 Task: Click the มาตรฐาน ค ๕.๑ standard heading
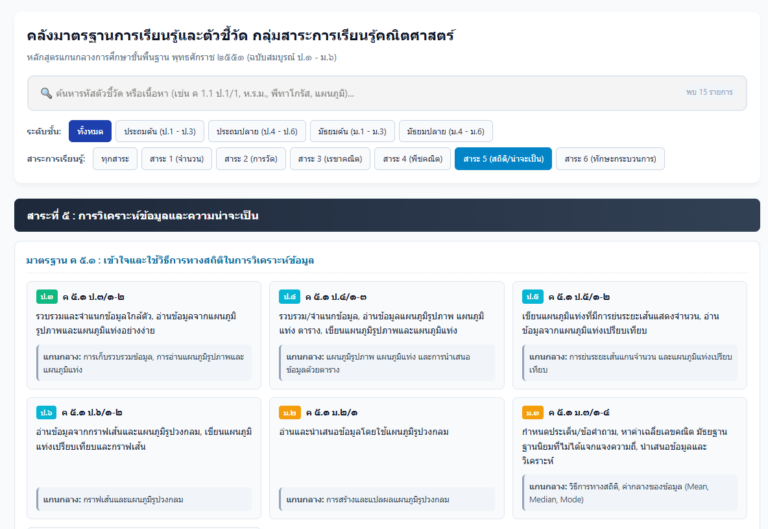170,260
